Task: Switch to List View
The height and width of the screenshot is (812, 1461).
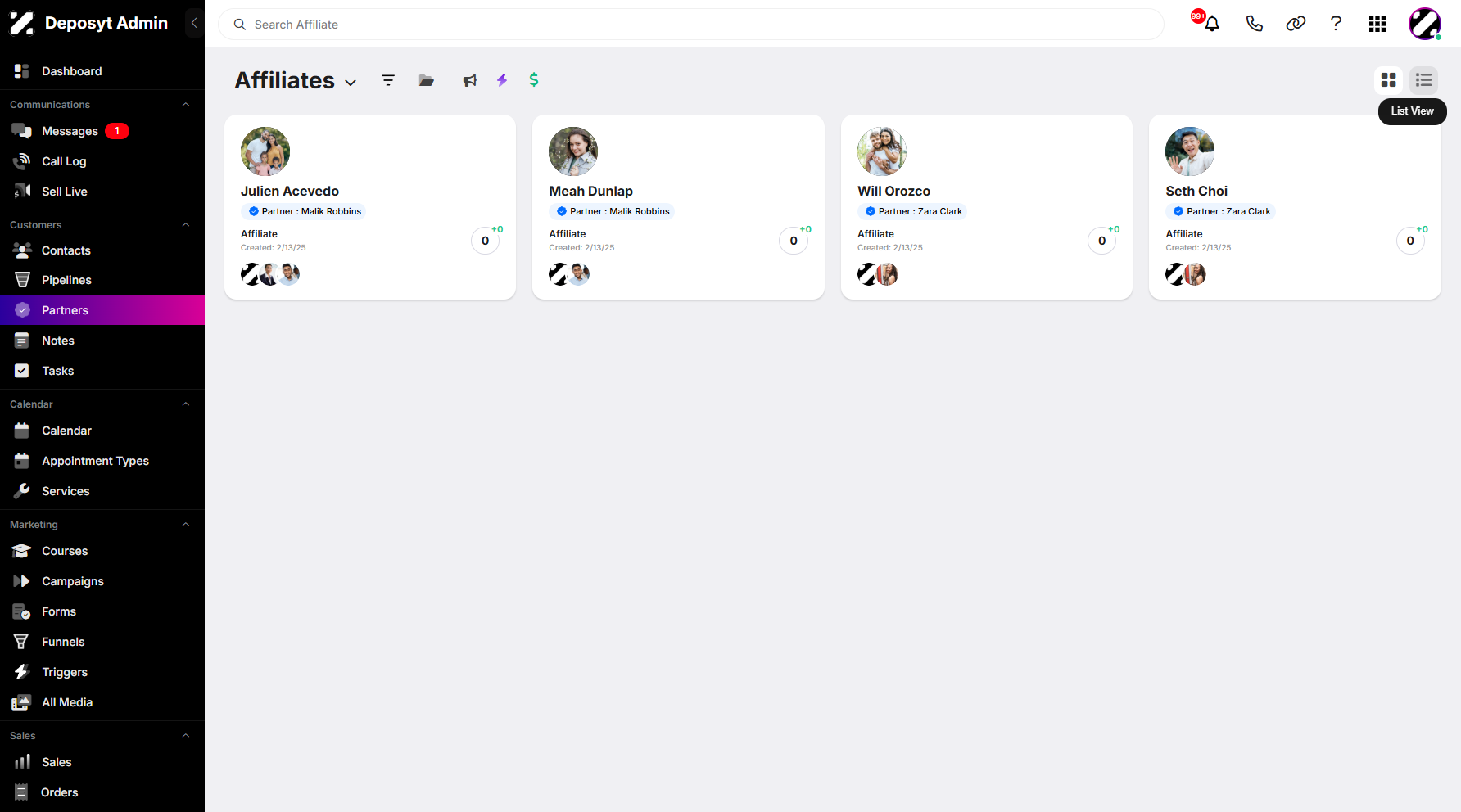Action: click(1424, 79)
